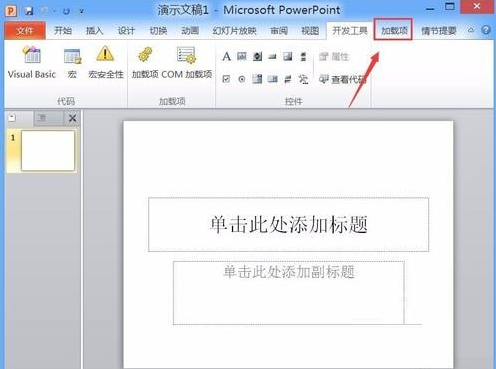Open PowerPoint Help question mark
The width and height of the screenshot is (496, 369).
[x=486, y=30]
